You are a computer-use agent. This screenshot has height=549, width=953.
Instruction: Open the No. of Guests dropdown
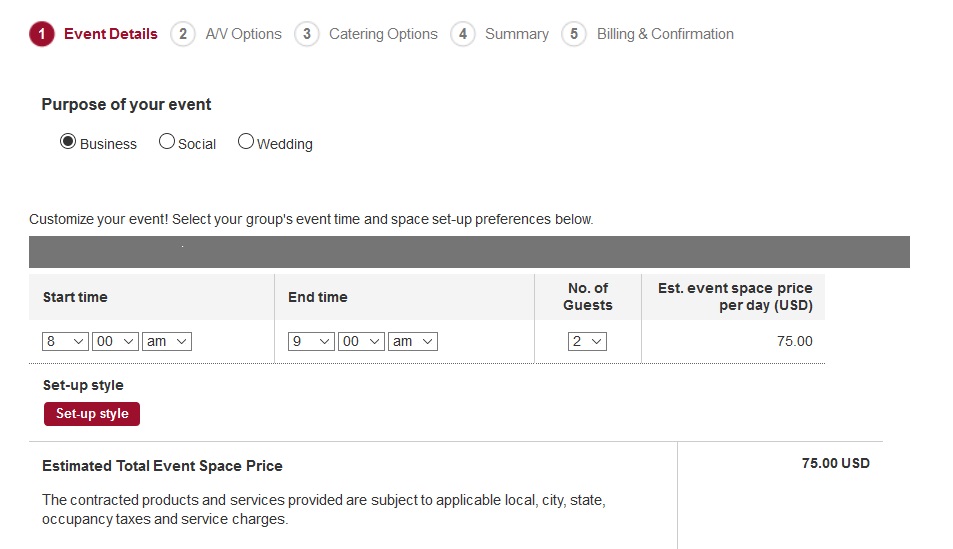coord(587,341)
